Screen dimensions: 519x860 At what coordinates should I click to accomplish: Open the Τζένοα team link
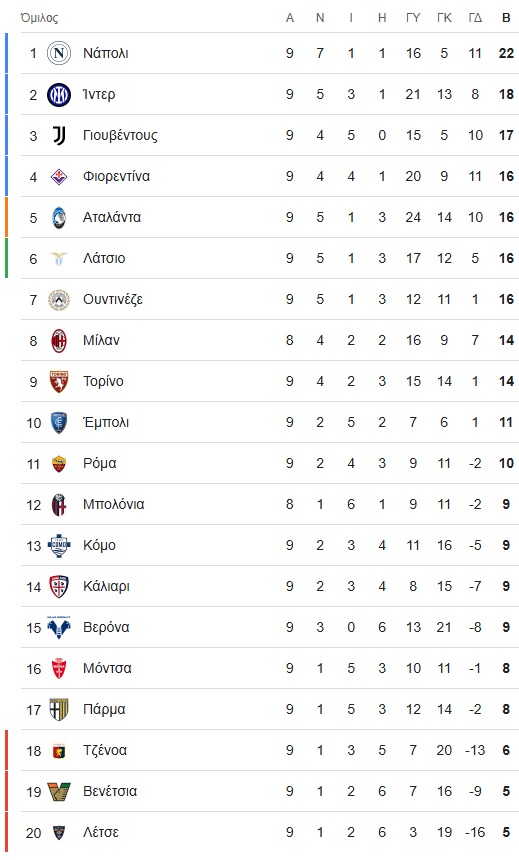pyautogui.click(x=105, y=750)
